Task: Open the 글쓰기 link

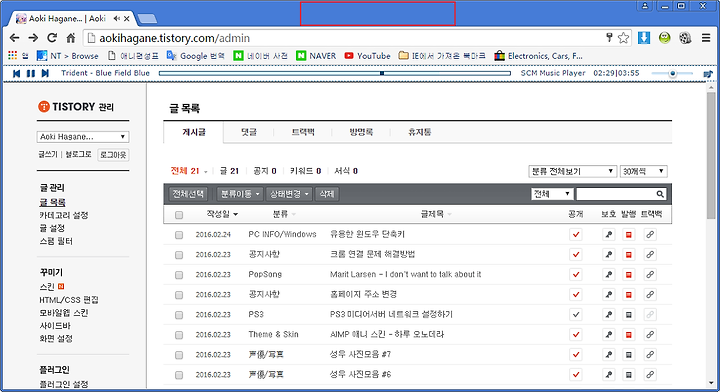Action: point(48,155)
